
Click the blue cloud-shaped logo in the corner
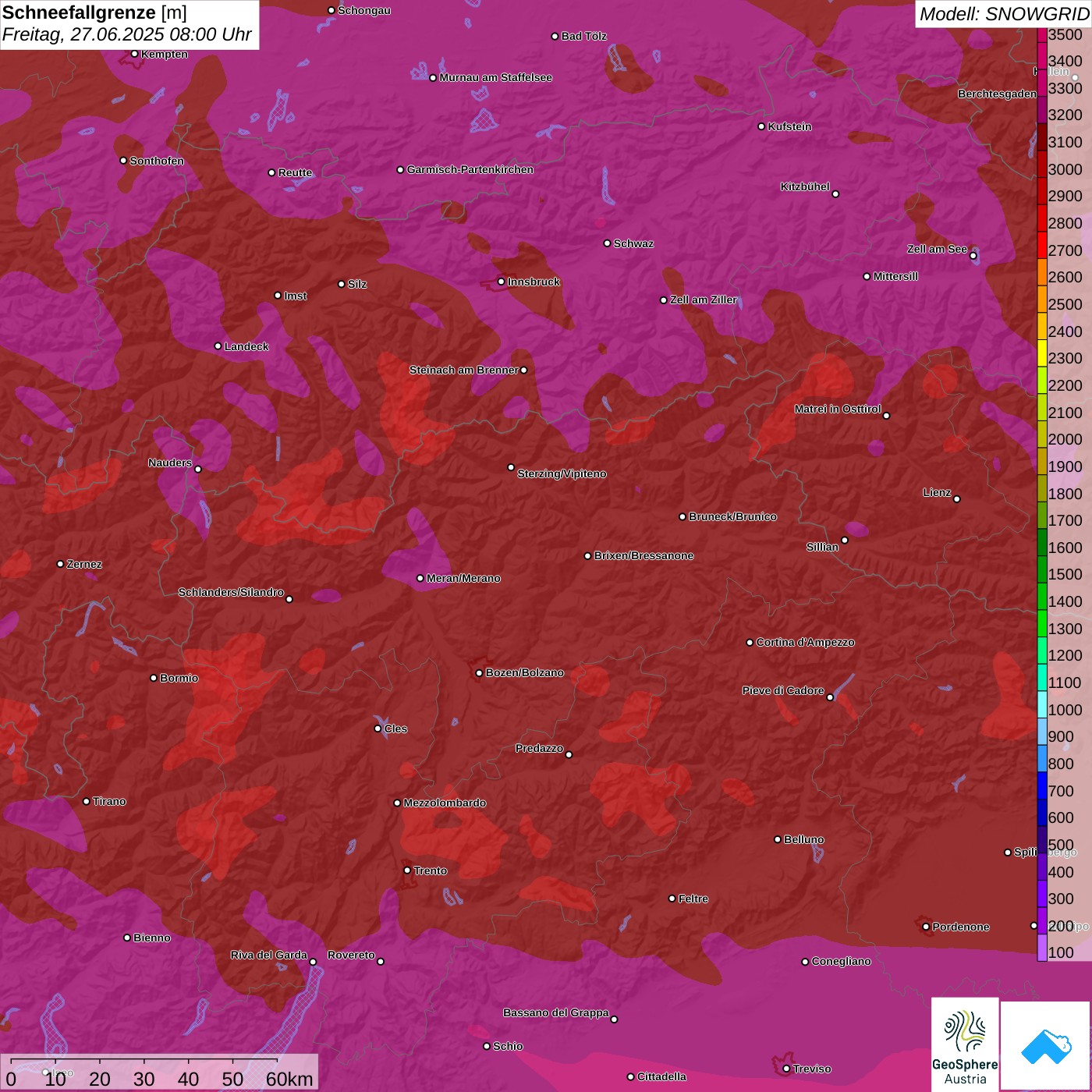click(1045, 1045)
